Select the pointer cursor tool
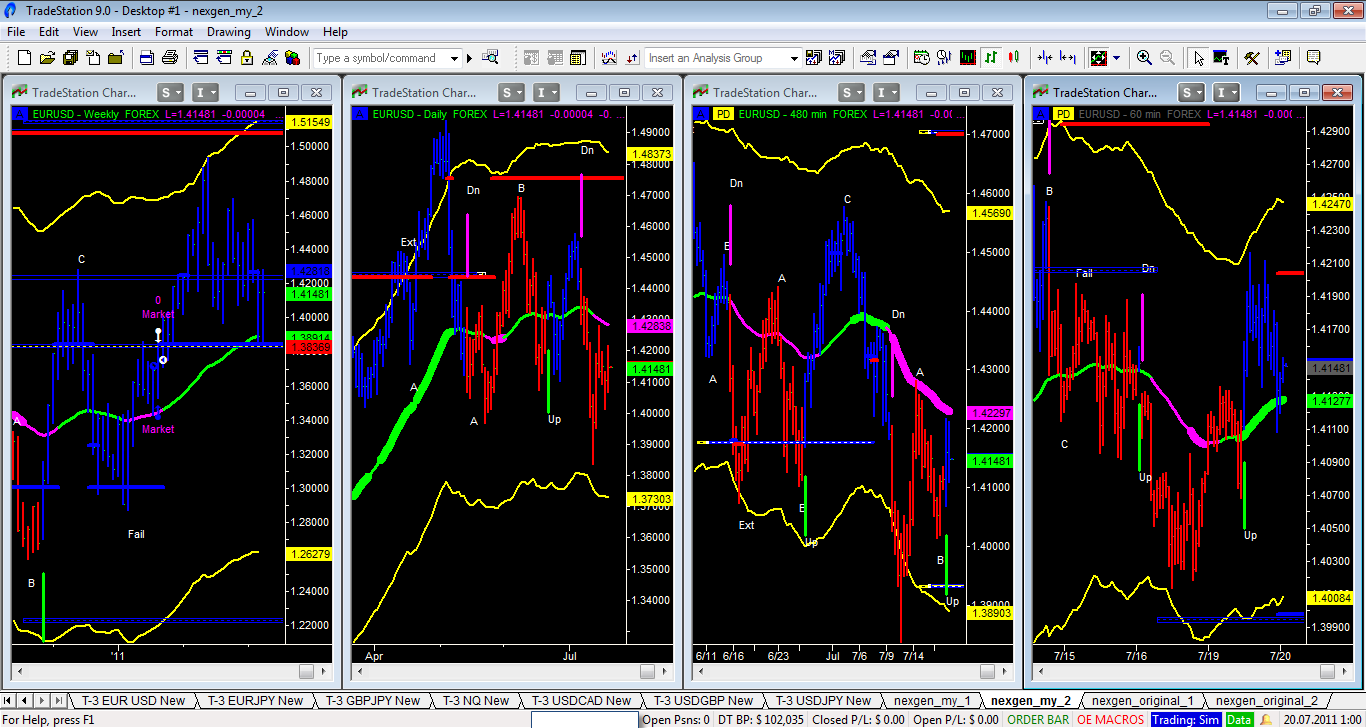1366x728 pixels. (x=1199, y=58)
